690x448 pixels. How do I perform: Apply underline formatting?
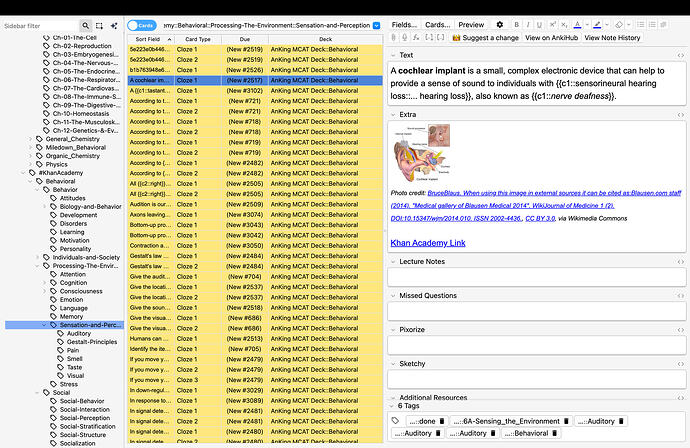coord(540,25)
